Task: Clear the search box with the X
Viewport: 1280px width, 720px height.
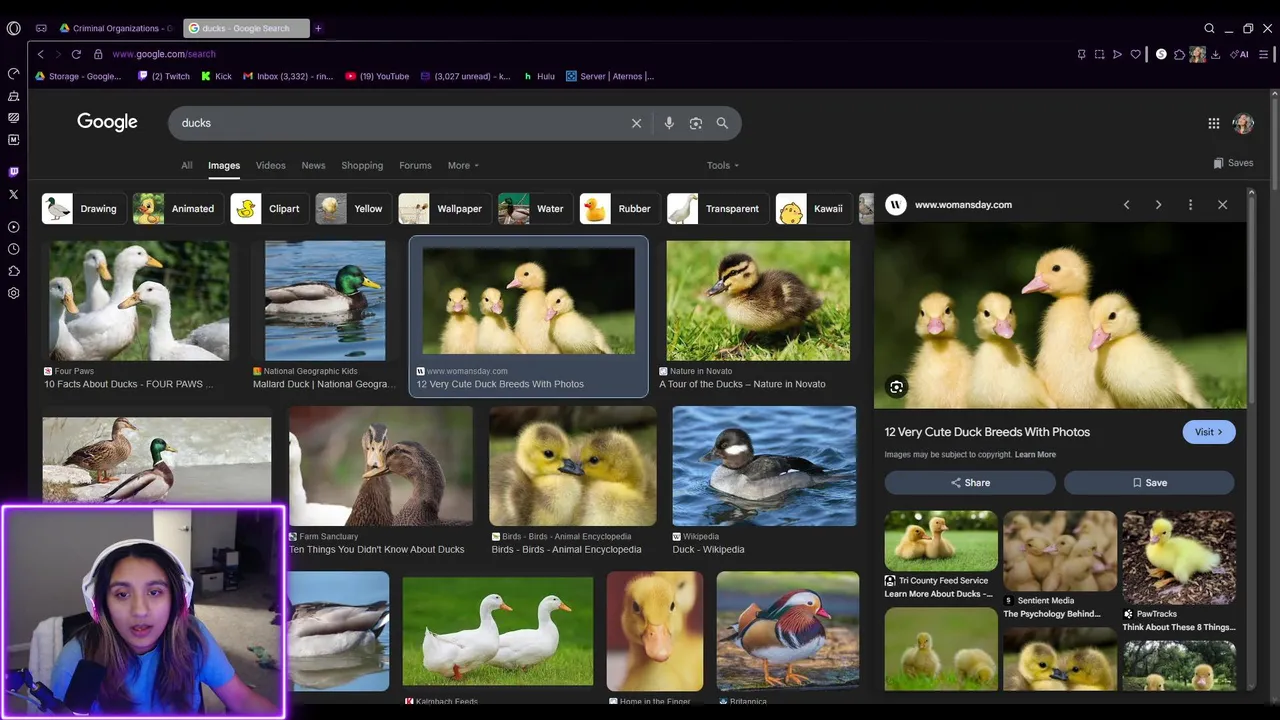Action: (x=636, y=123)
